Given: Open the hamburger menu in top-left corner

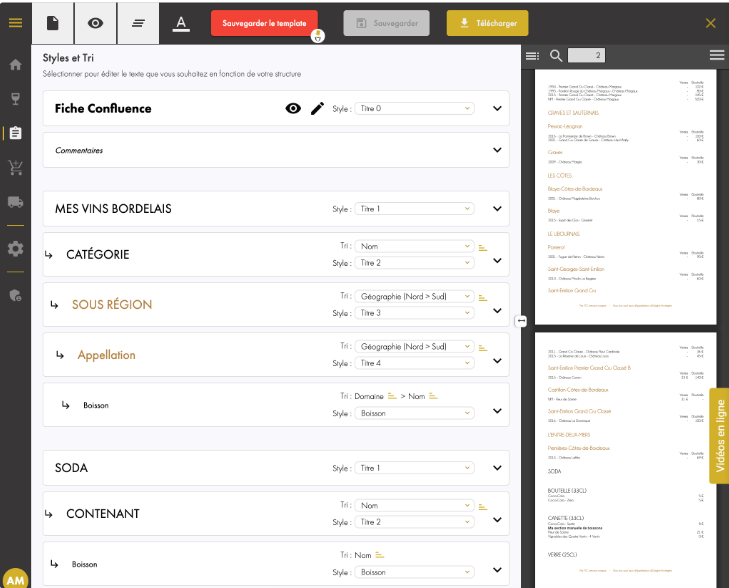Looking at the screenshot, I should coord(15,22).
